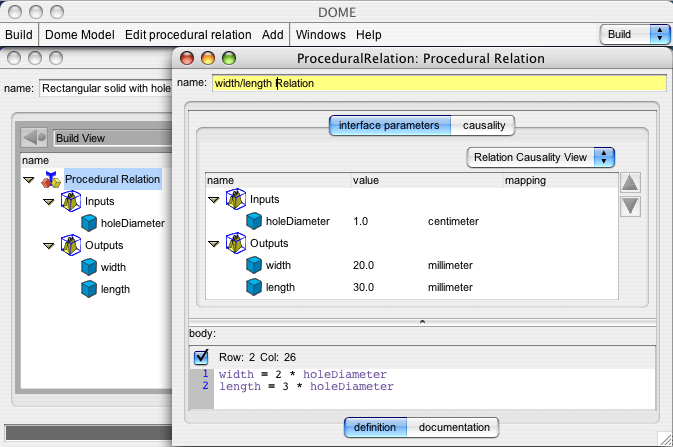Image resolution: width=673 pixels, height=447 pixels.
Task: Collapse the Inputs group in the parameters table
Action: tap(214, 200)
